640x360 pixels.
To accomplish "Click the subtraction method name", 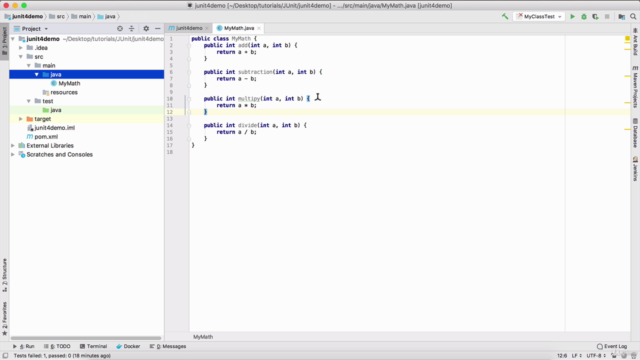I will tap(255, 72).
